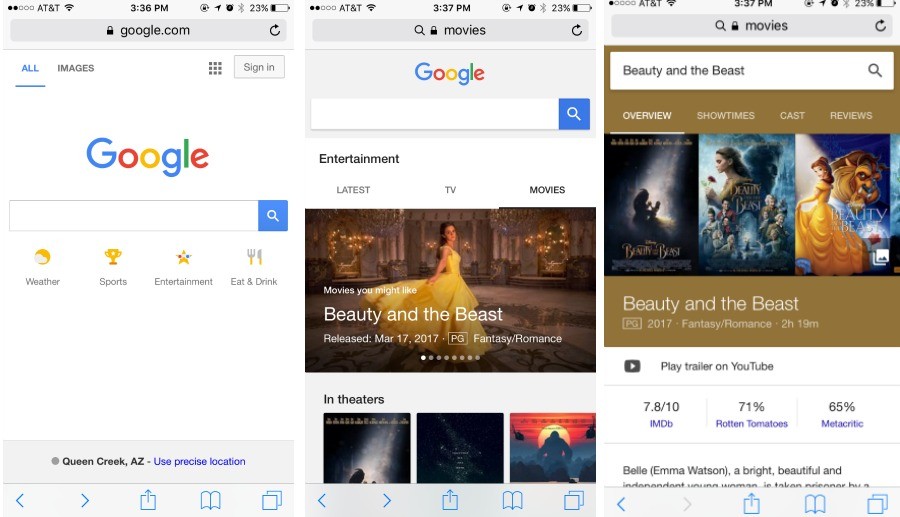Click the carousel pagination dots
Image resolution: width=900 pixels, height=517 pixels.
(x=450, y=357)
